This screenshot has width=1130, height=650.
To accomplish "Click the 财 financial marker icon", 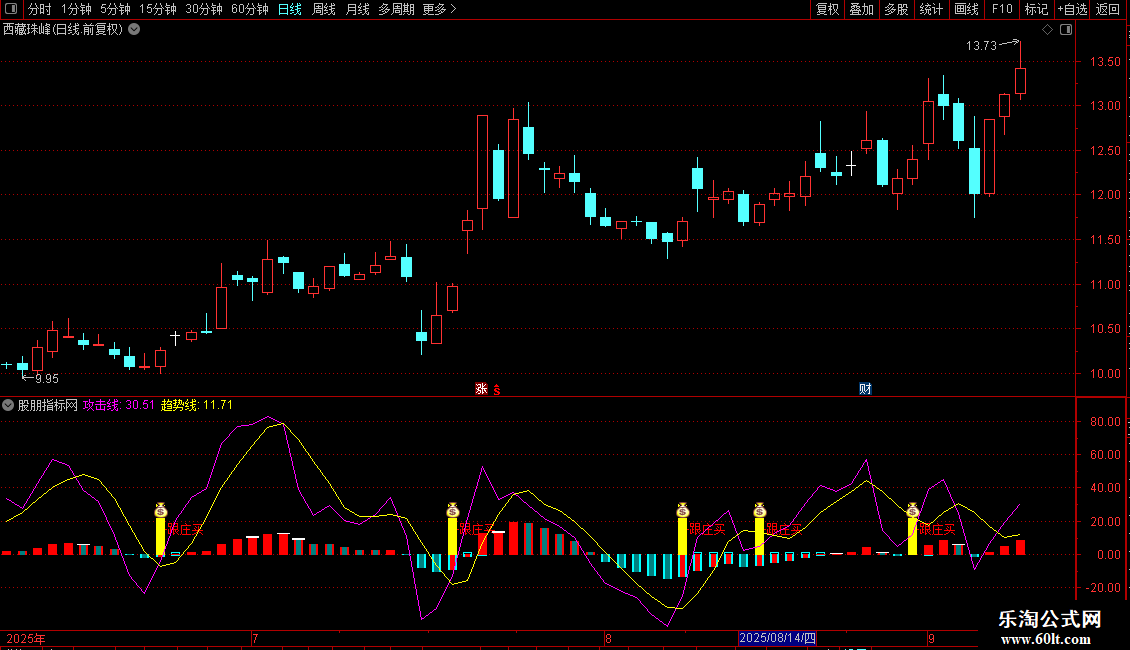I will pos(866,389).
